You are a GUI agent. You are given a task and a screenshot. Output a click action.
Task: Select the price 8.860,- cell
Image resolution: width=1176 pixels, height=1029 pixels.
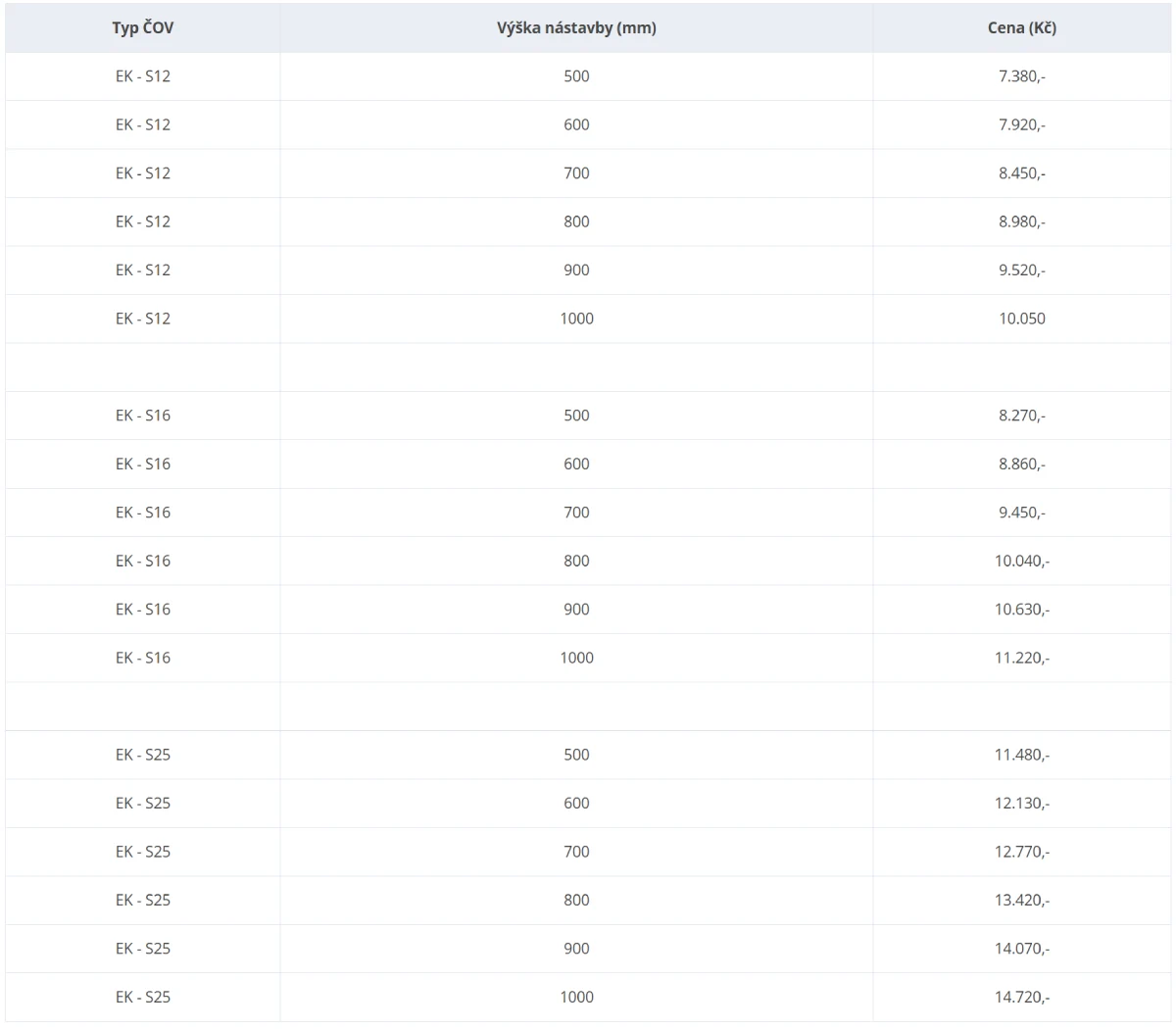pos(1022,465)
